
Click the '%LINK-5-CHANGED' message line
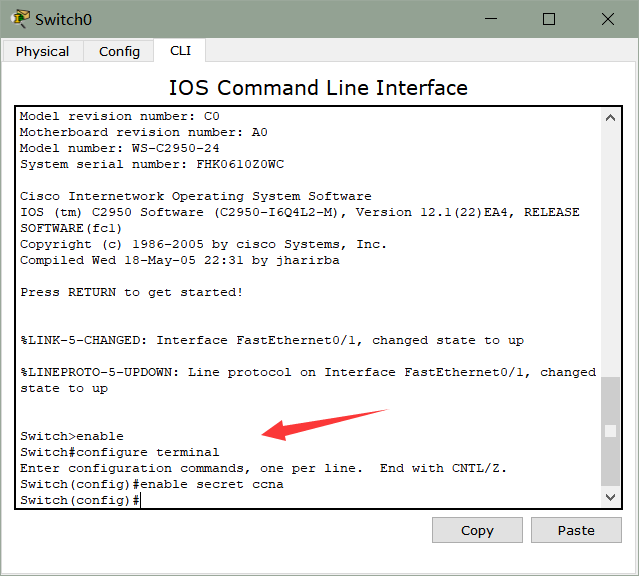[x=272, y=340]
